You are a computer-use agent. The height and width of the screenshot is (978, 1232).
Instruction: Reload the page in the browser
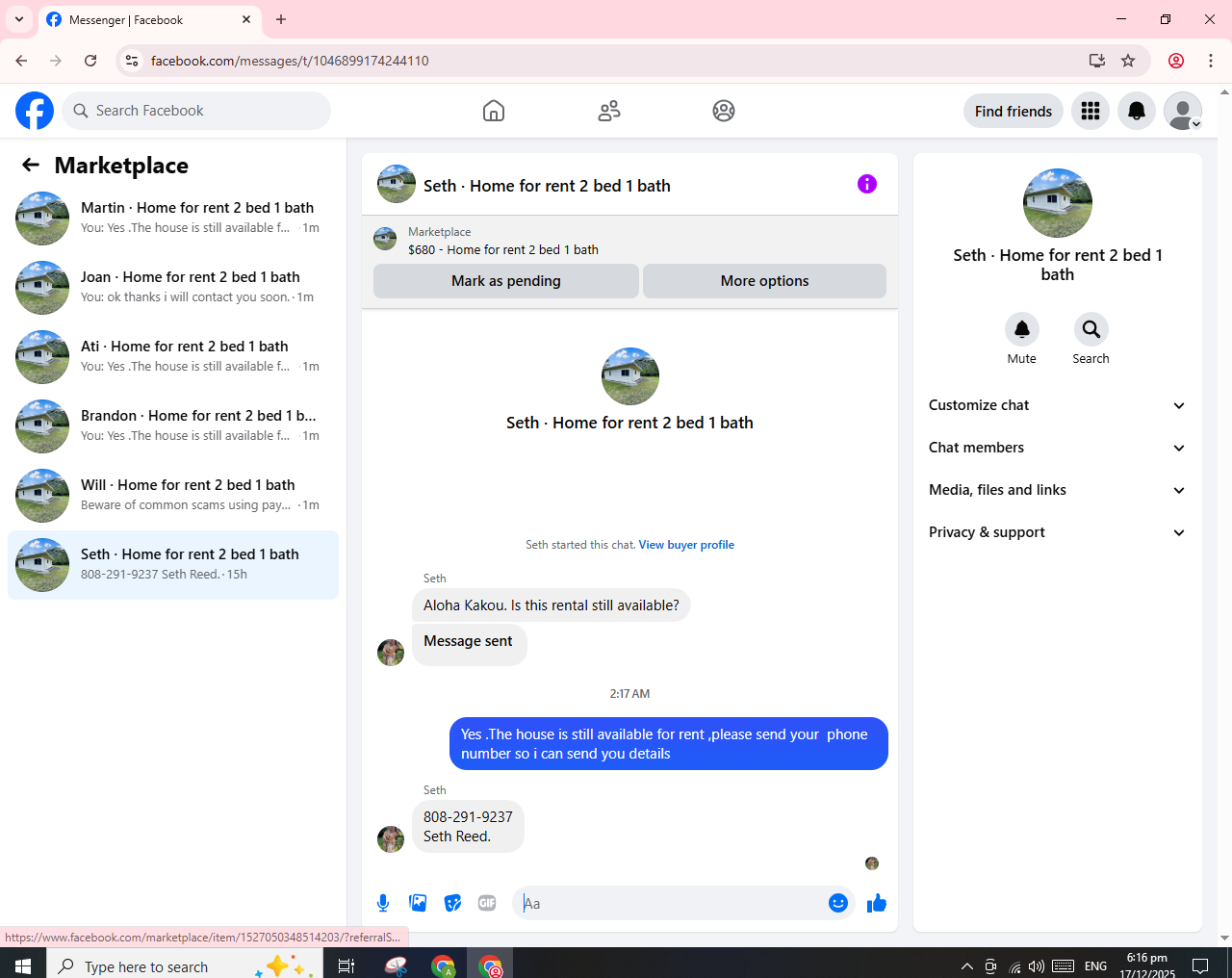90,61
